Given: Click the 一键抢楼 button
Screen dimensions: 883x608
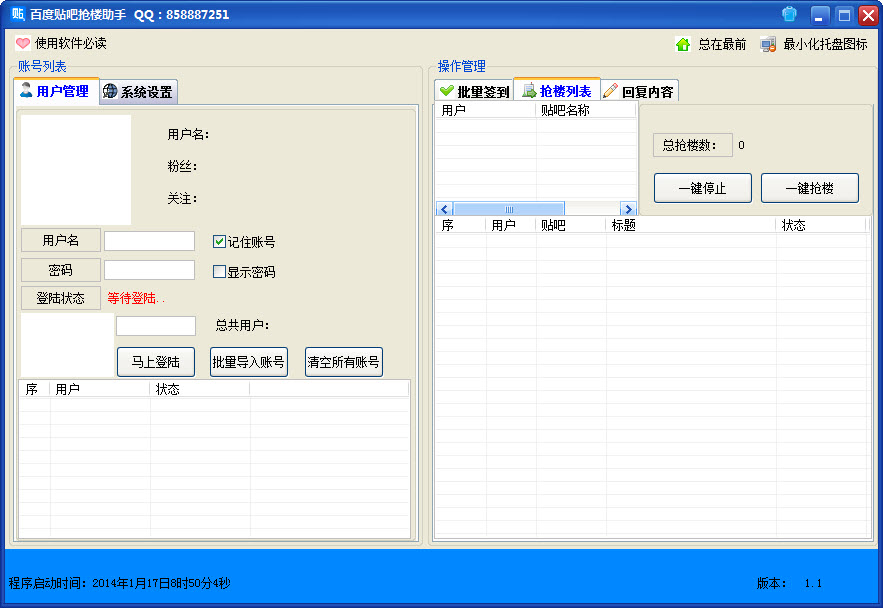Looking at the screenshot, I should click(810, 188).
